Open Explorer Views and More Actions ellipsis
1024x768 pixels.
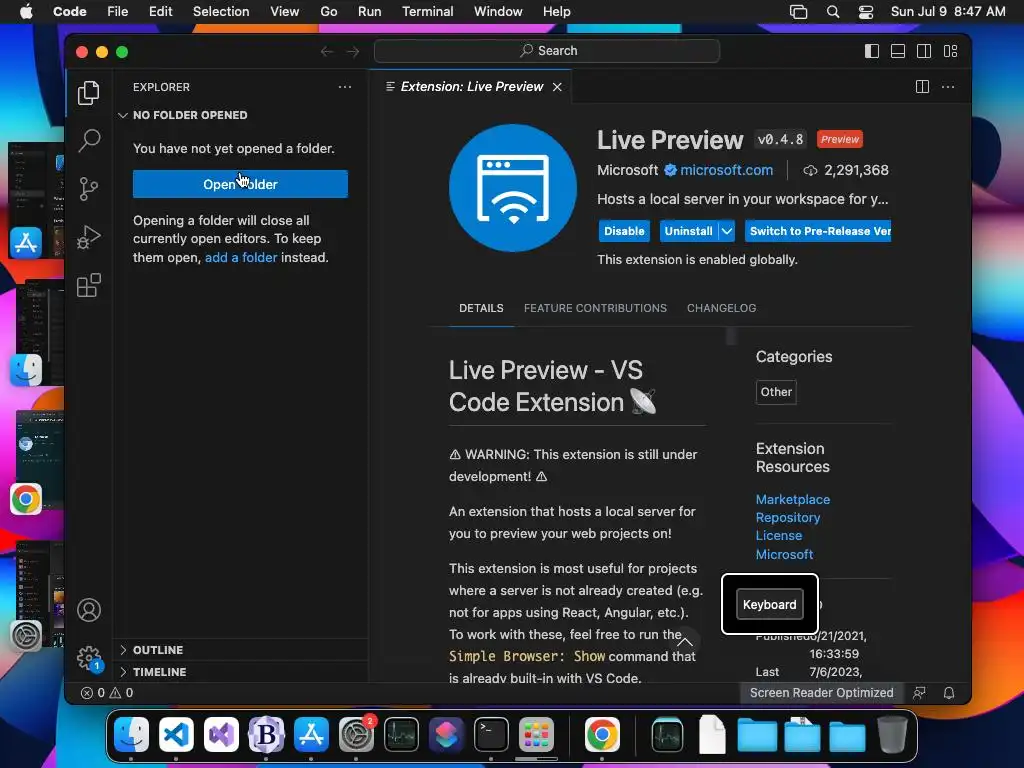click(x=345, y=87)
